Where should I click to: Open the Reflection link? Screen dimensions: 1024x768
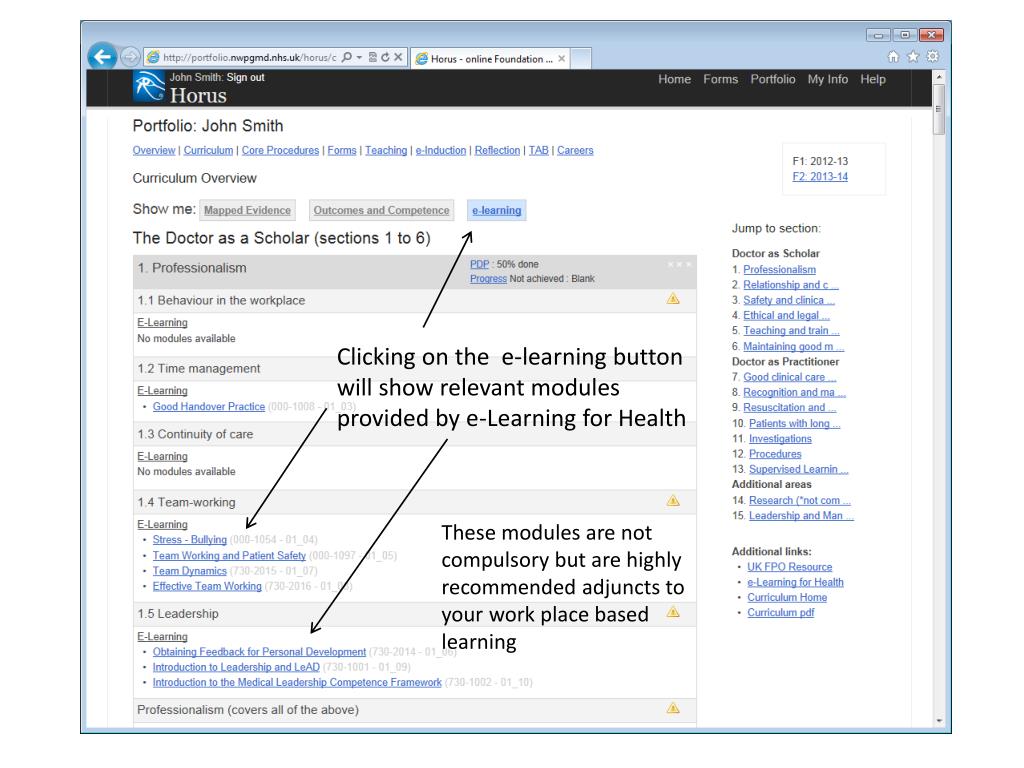coord(497,150)
